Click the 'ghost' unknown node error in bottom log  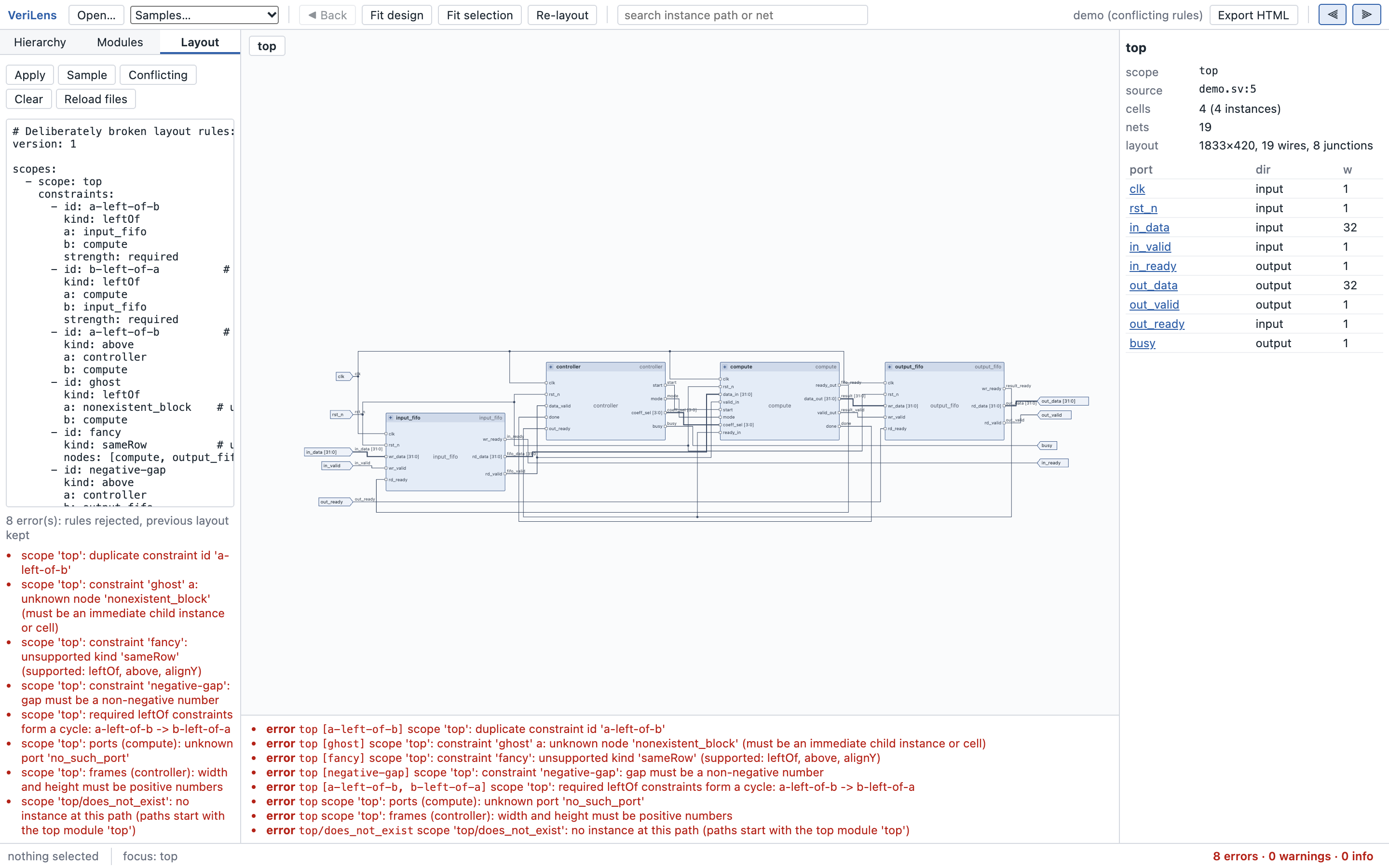pyautogui.click(x=626, y=744)
